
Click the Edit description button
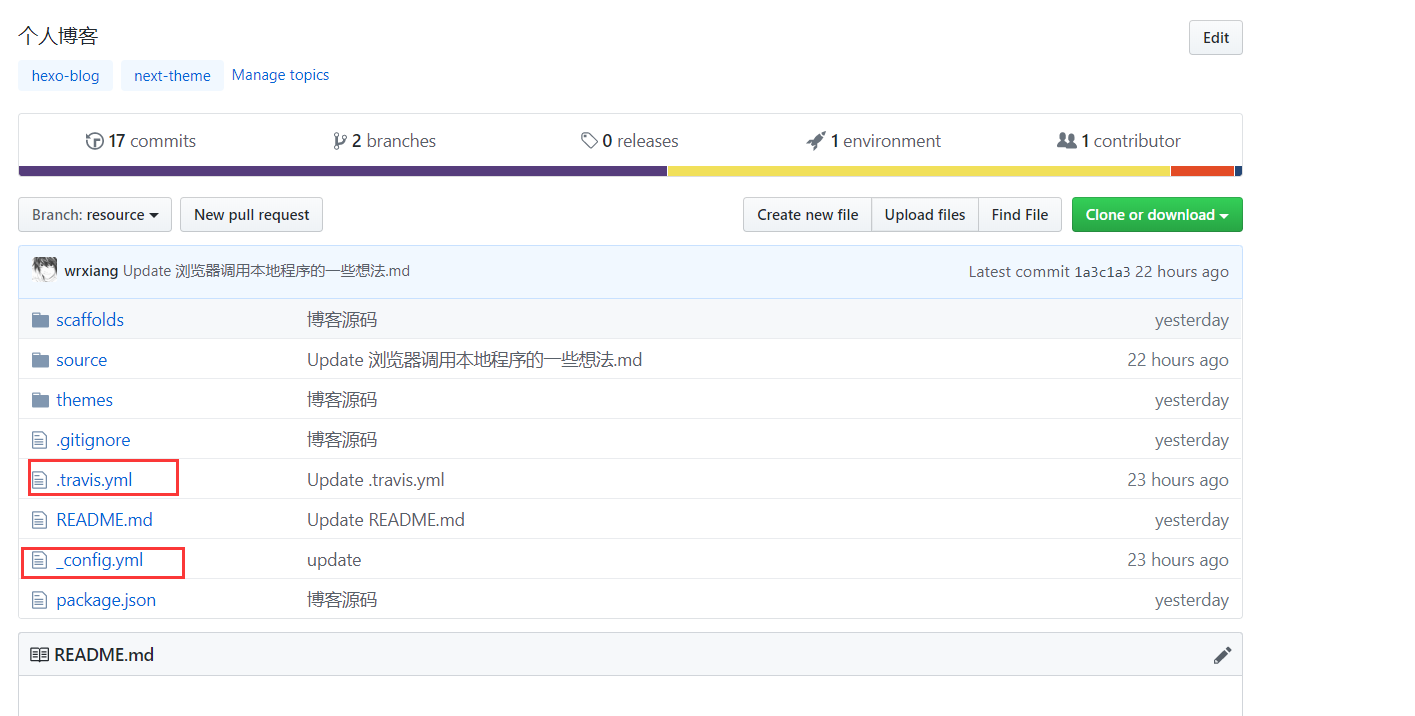point(1216,38)
